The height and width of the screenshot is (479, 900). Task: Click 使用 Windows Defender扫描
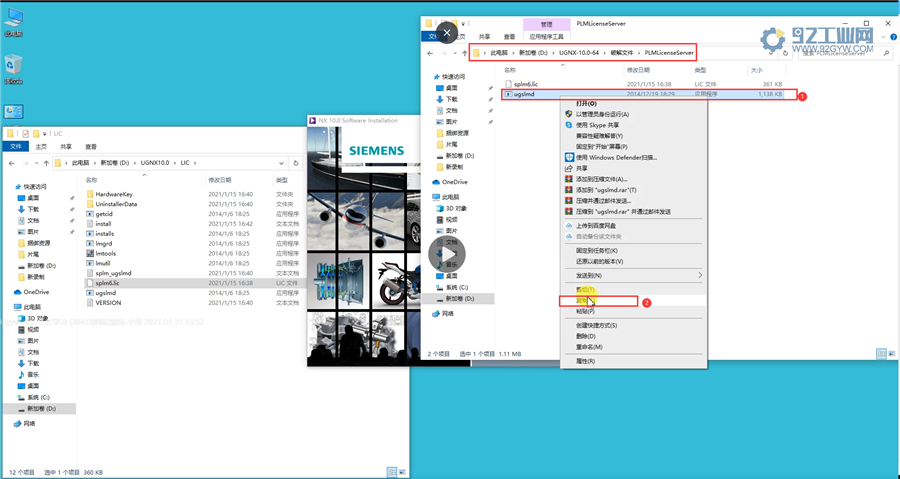(616, 157)
